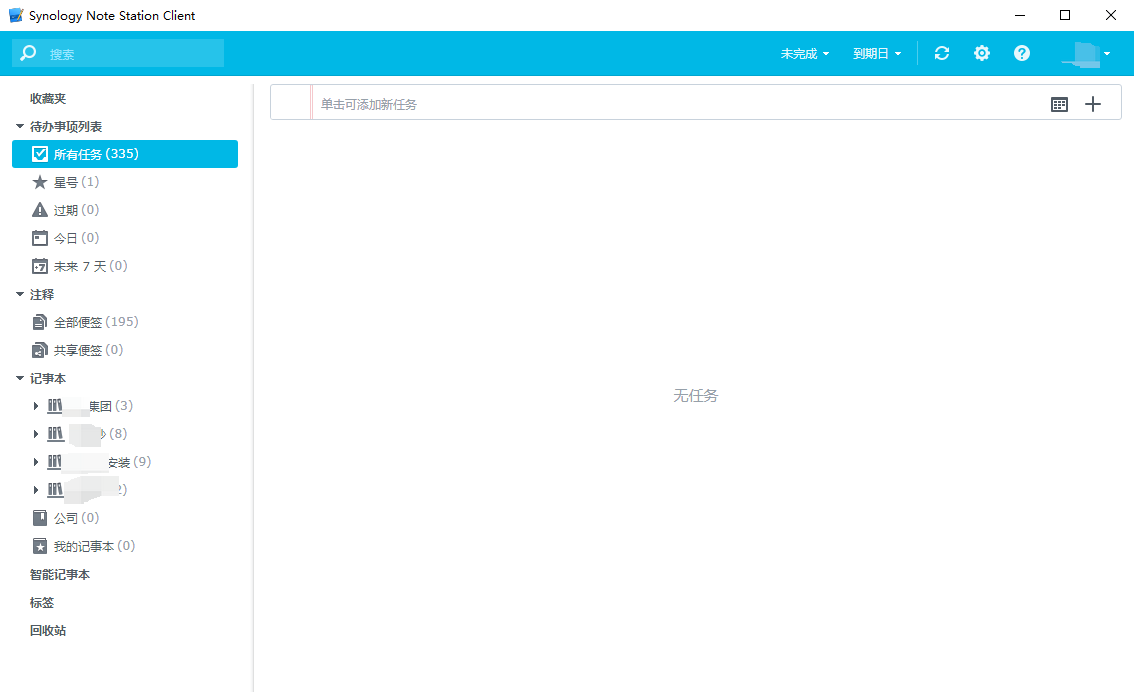Click the calendar icon for 今日

click(x=40, y=238)
